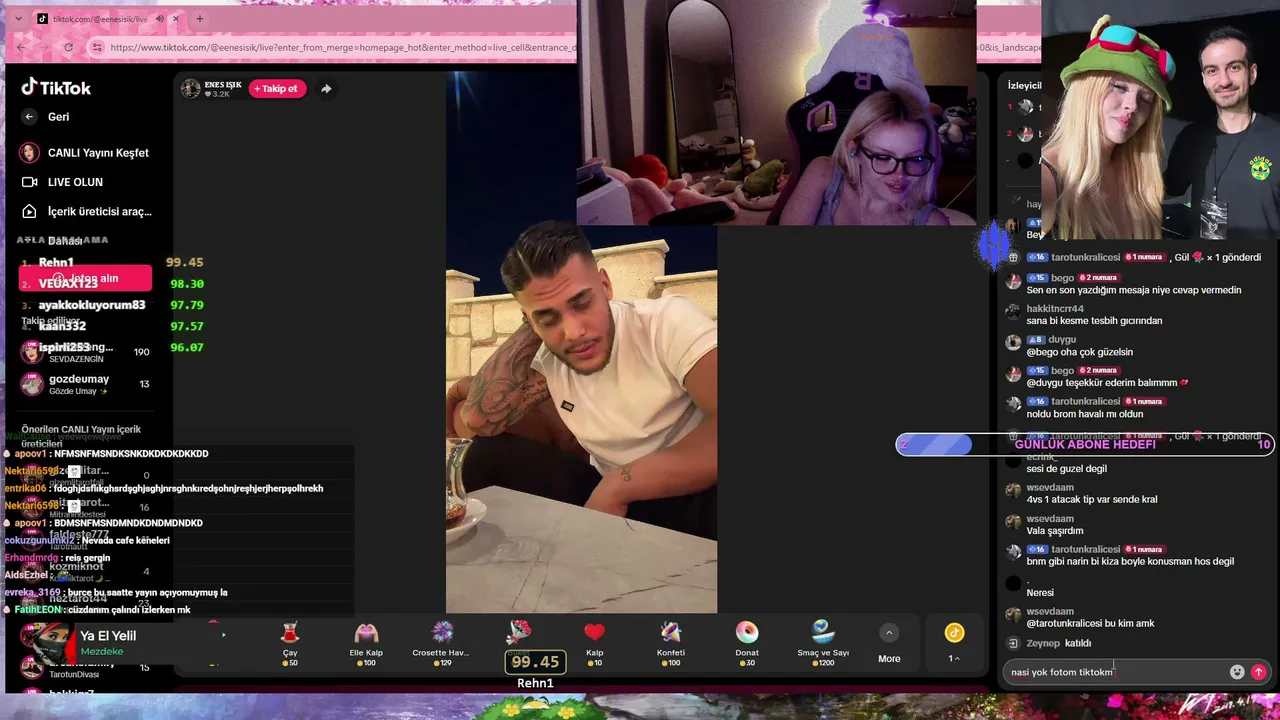Click the 'Zeynep katıldı' join notice
Screen dimensions: 1280x720
[1058, 643]
